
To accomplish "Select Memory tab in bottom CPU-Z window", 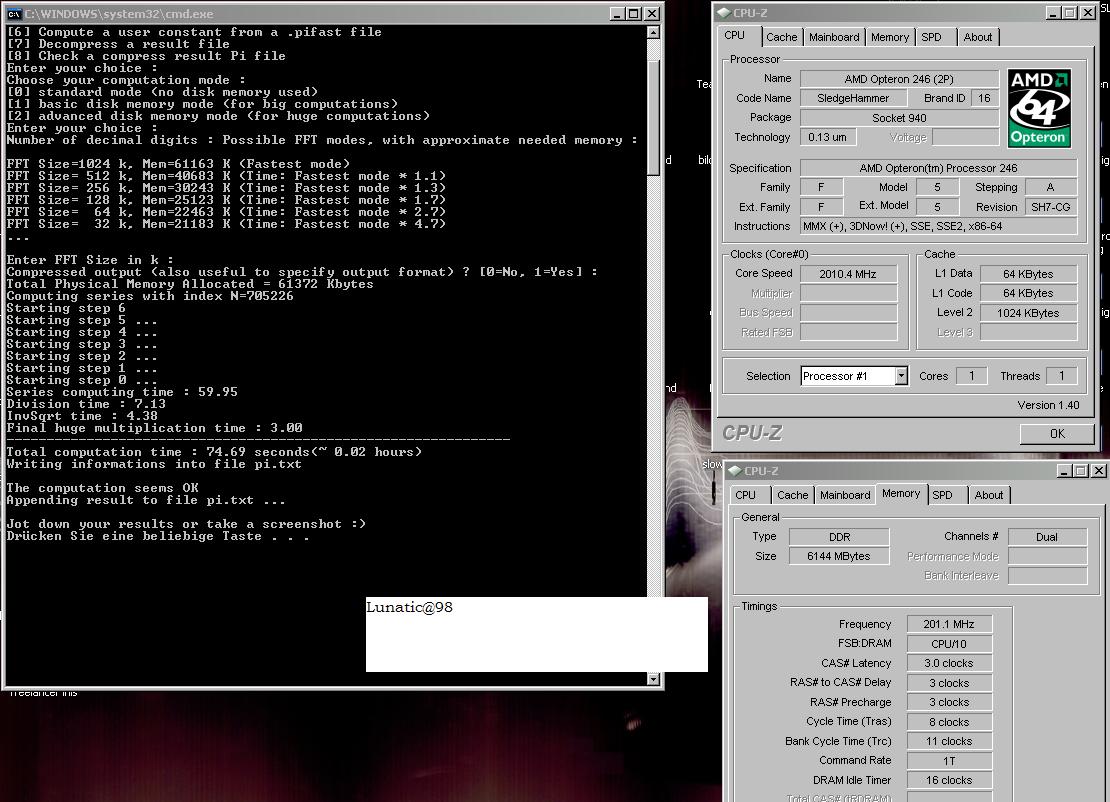I will [900, 493].
